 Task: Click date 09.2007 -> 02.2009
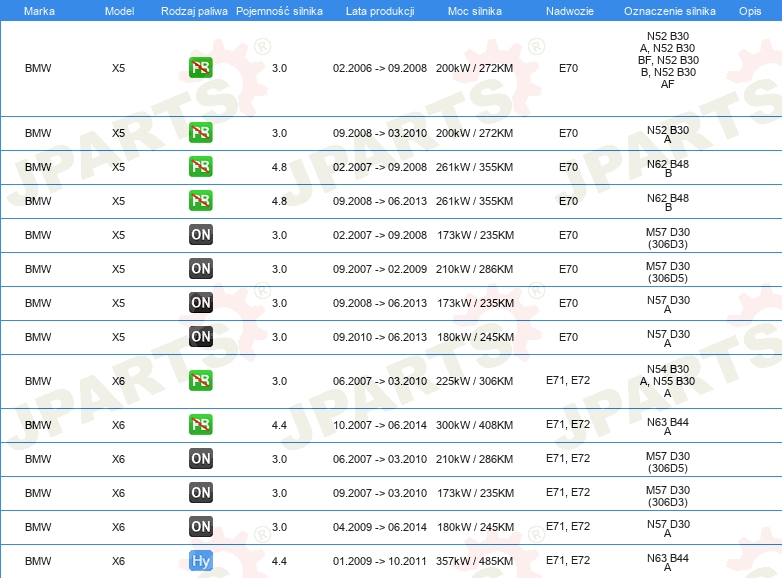coord(380,269)
